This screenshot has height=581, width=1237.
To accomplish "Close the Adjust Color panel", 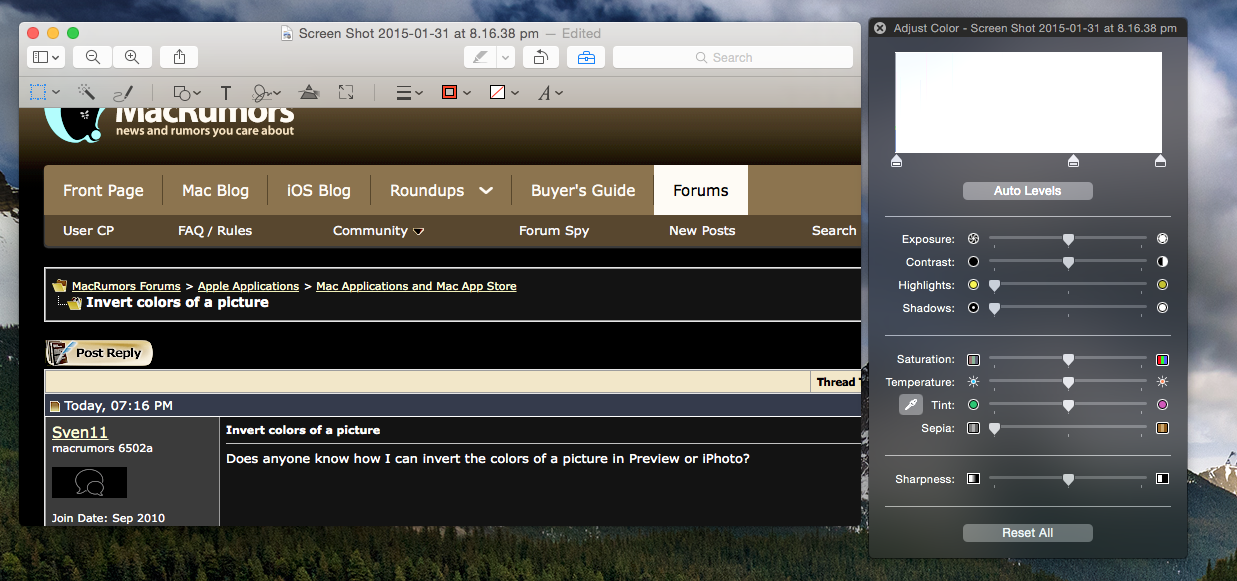I will coord(880,28).
